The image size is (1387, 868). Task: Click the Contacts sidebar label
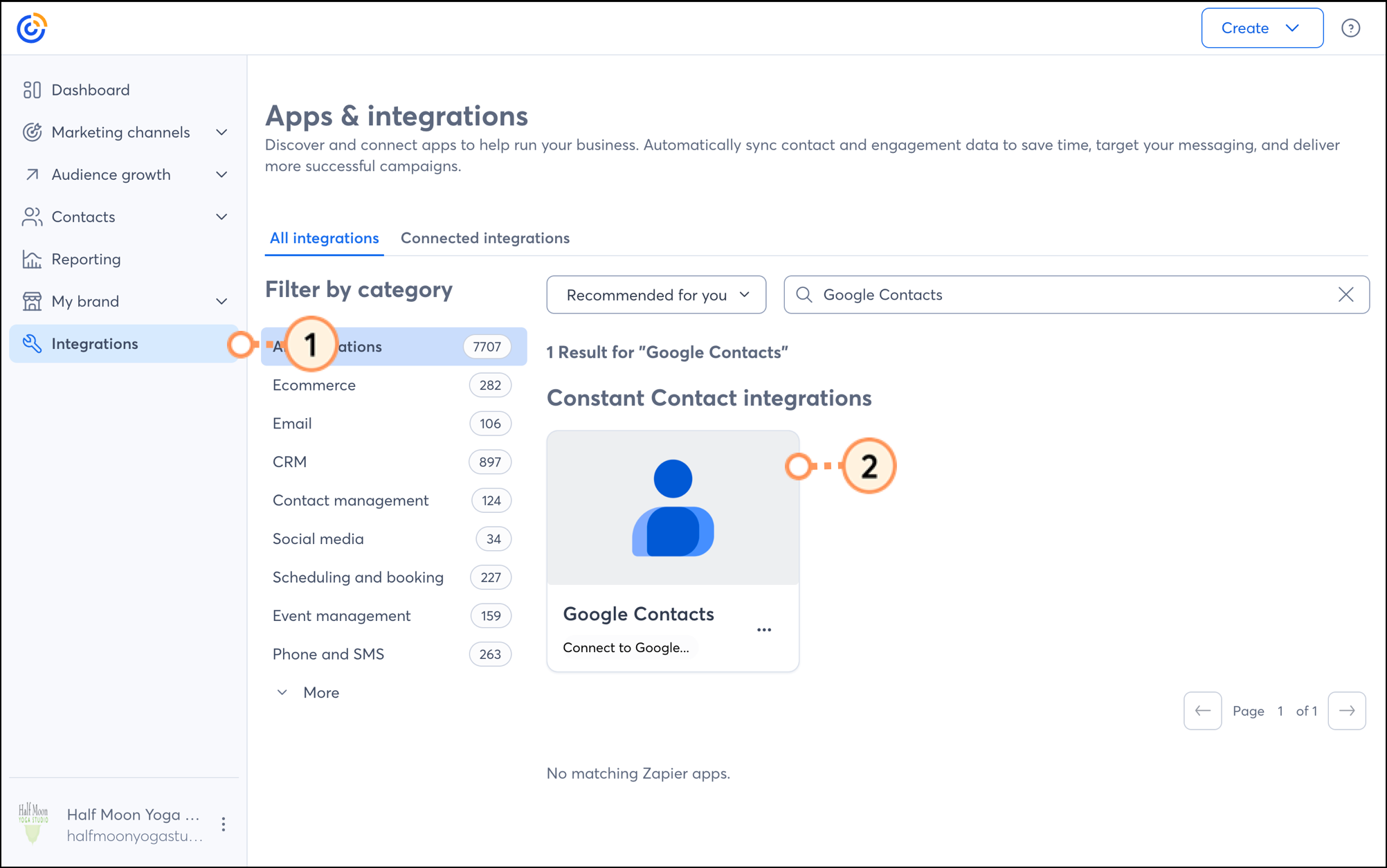click(x=83, y=217)
